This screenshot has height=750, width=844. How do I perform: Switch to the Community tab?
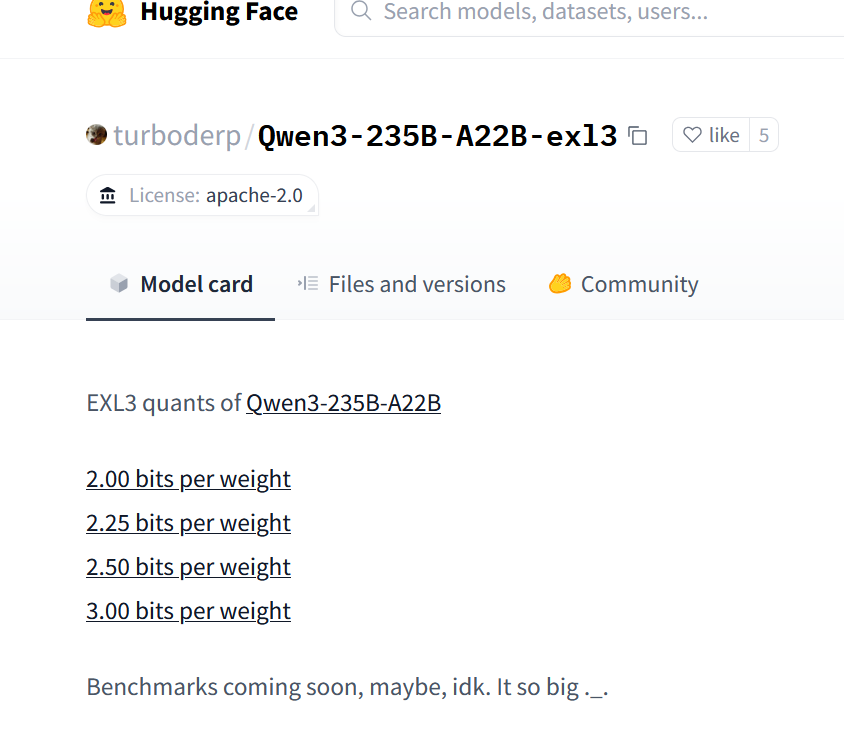(623, 284)
